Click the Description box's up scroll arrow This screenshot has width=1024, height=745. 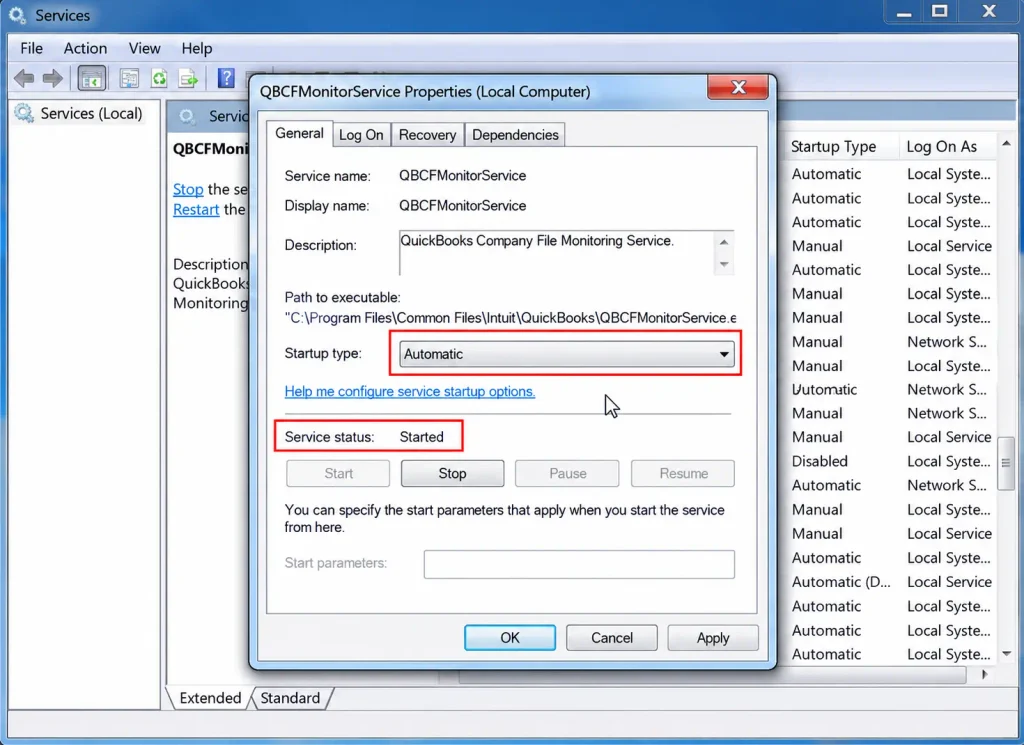pyautogui.click(x=724, y=242)
